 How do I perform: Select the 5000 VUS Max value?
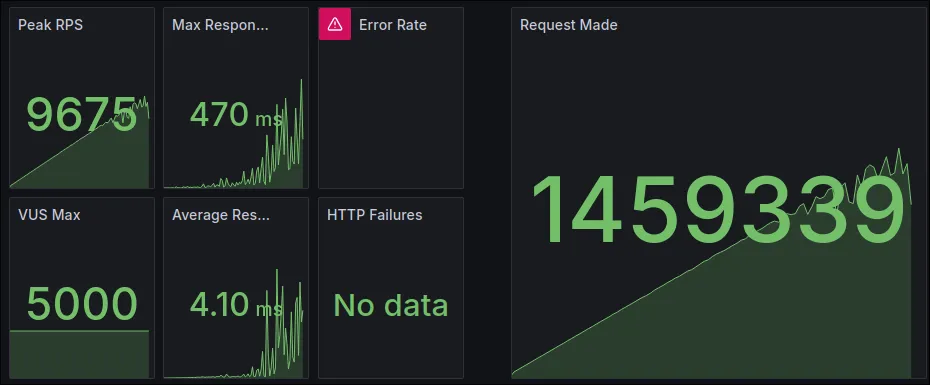pyautogui.click(x=82, y=304)
